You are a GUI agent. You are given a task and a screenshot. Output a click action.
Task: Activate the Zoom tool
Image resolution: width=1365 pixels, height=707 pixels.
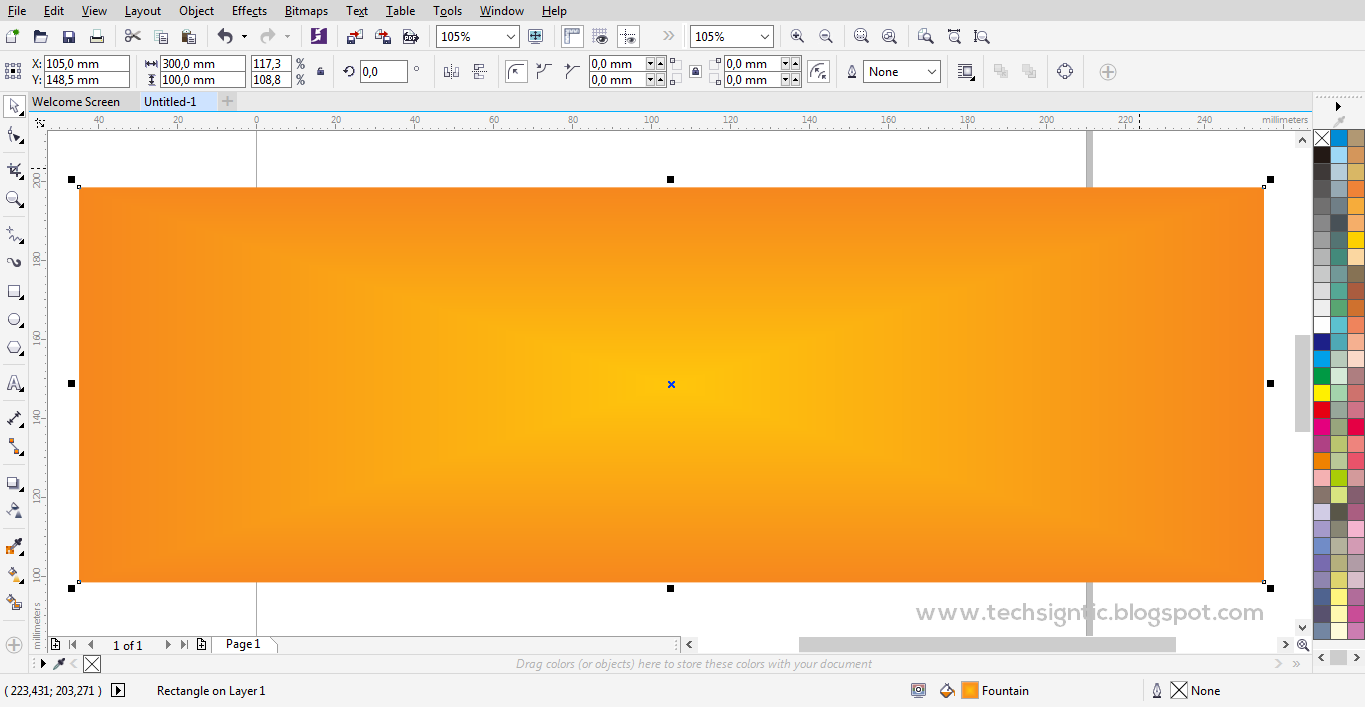click(14, 200)
